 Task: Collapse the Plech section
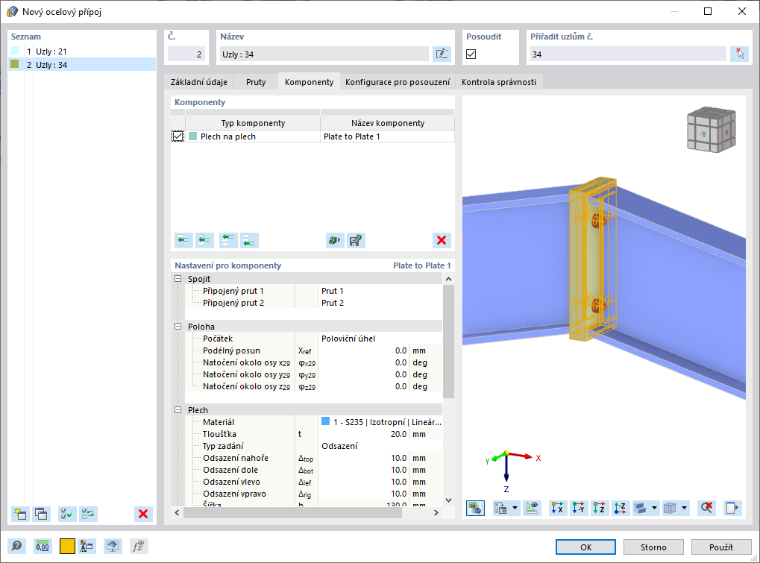pyautogui.click(x=178, y=410)
